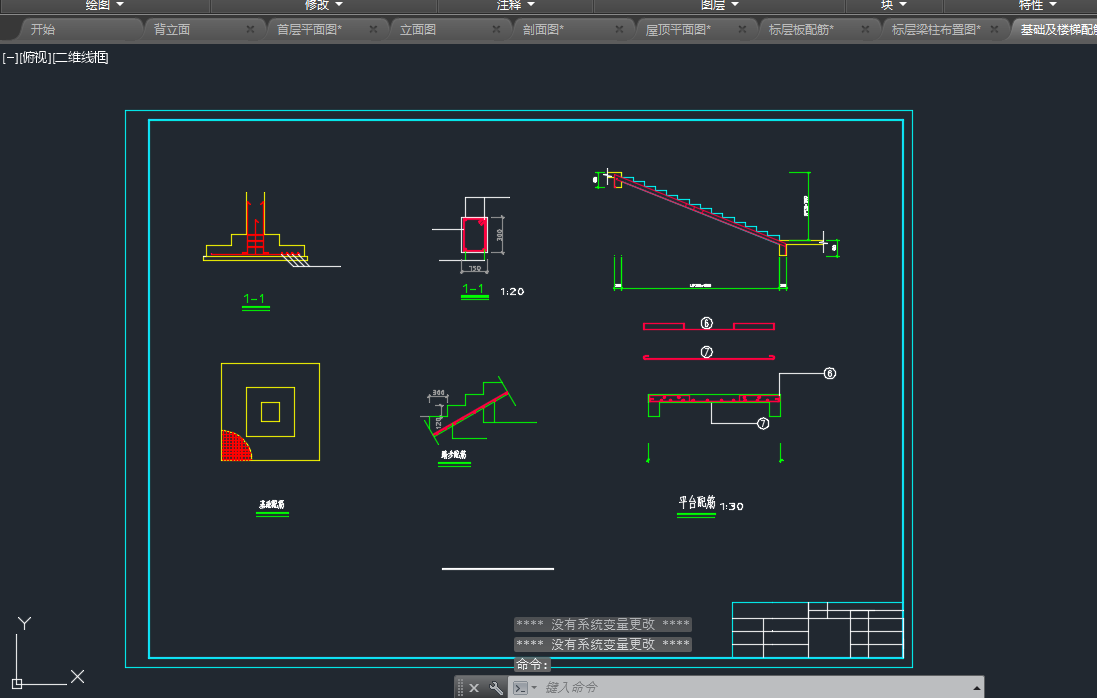
Task: Select the green 1-1 label under foundation section
Action: (255, 299)
